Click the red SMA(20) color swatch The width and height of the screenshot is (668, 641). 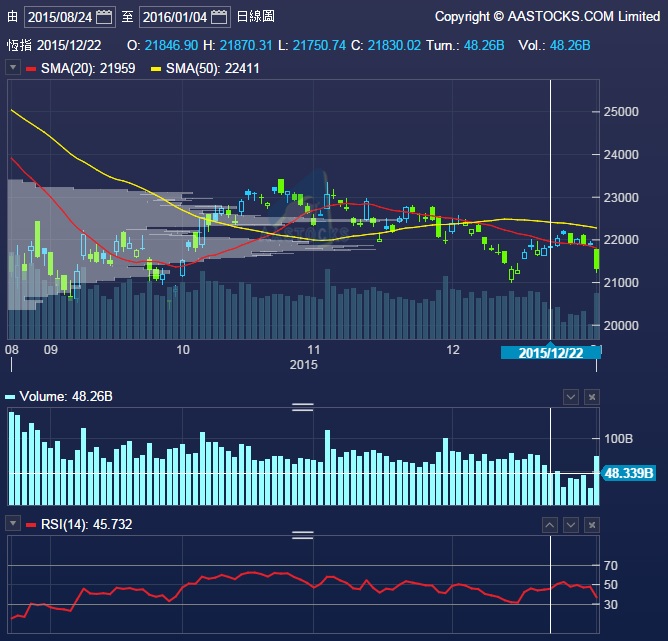point(31,68)
